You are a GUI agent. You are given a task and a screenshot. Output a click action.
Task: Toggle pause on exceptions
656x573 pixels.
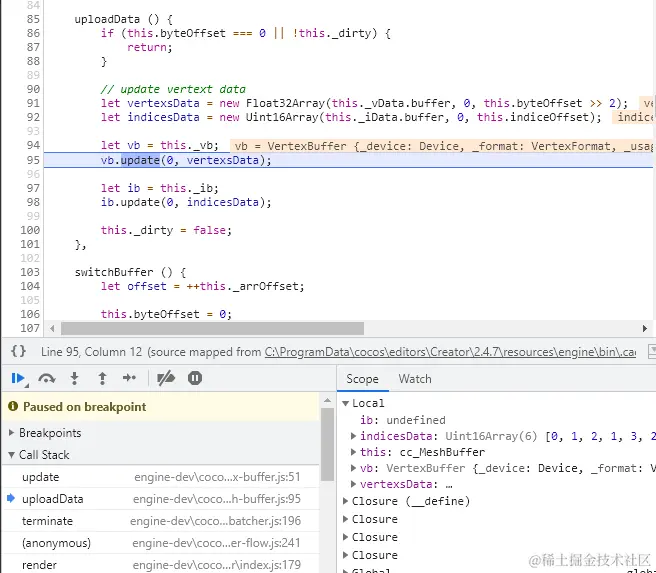click(x=195, y=378)
